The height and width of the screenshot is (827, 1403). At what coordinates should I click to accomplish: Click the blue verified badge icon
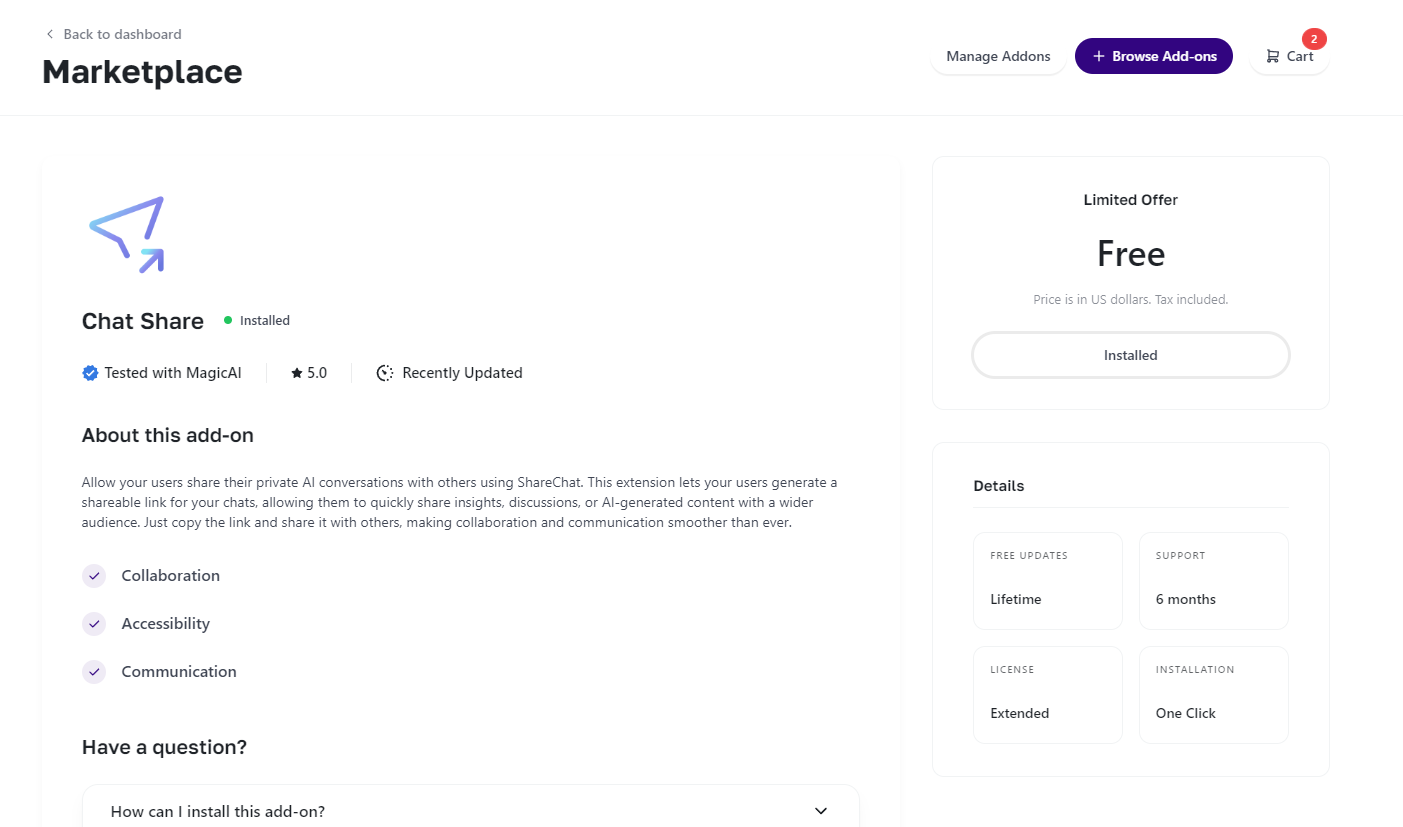click(90, 373)
